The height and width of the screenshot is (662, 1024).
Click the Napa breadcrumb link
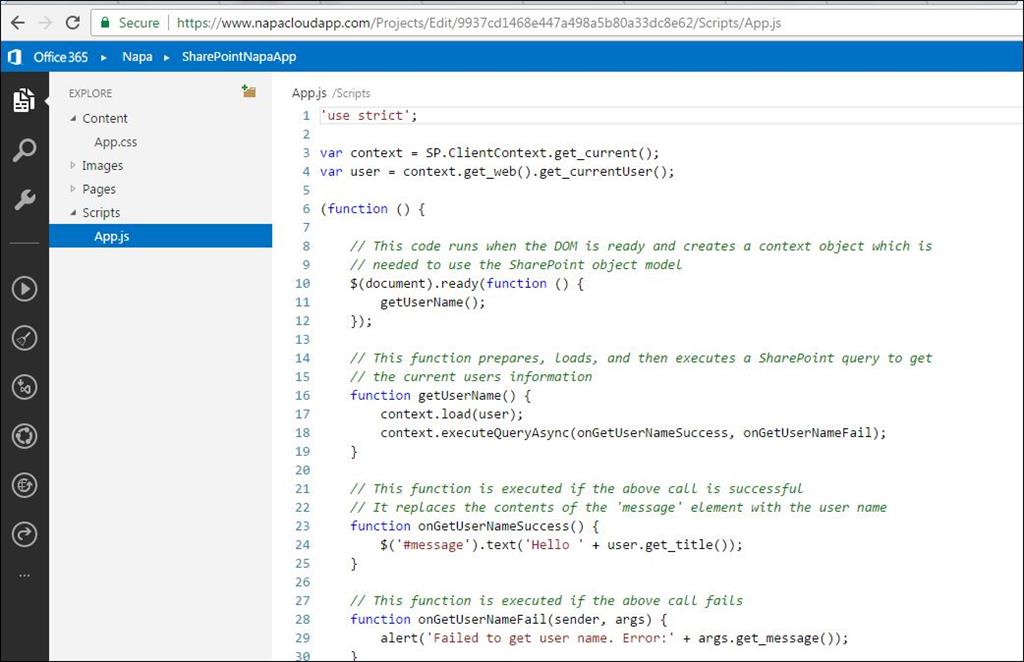(x=137, y=57)
